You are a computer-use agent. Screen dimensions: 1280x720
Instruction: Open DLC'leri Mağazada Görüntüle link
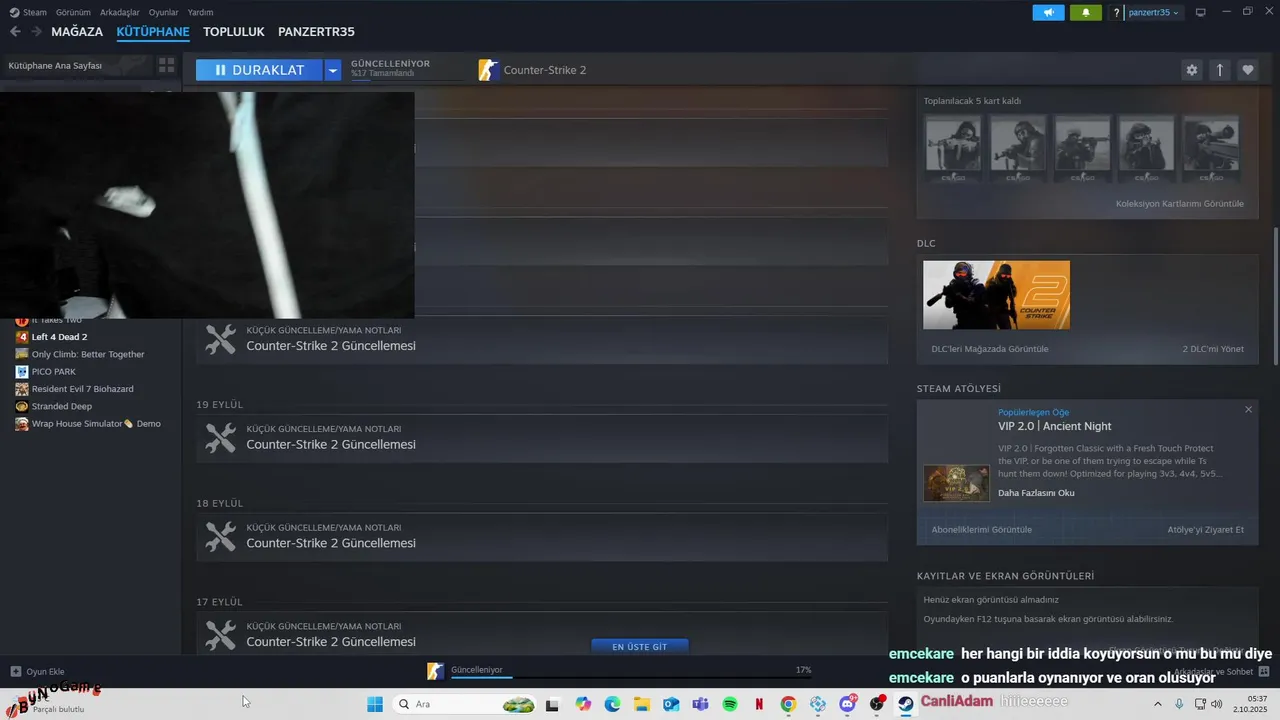point(990,349)
